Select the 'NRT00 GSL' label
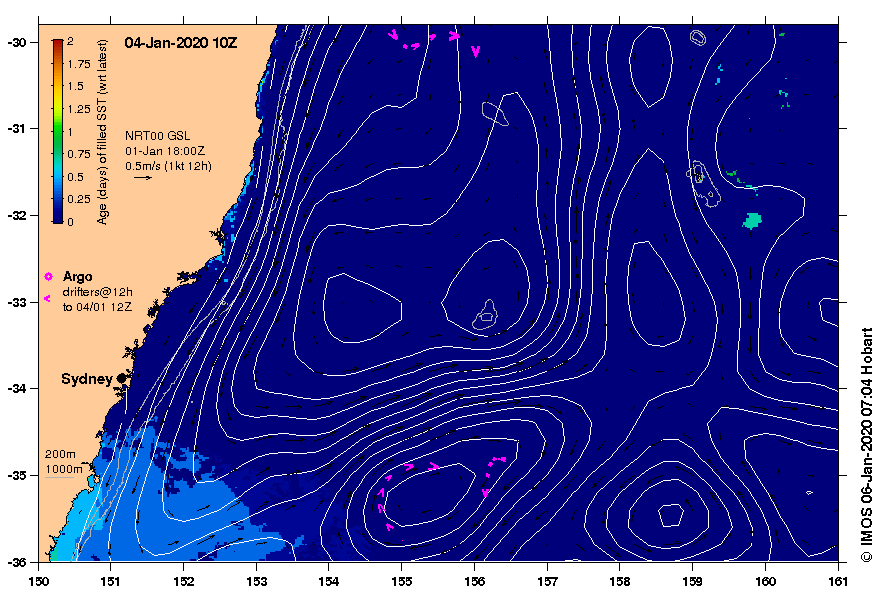This screenshot has width=879, height=600. [x=158, y=136]
